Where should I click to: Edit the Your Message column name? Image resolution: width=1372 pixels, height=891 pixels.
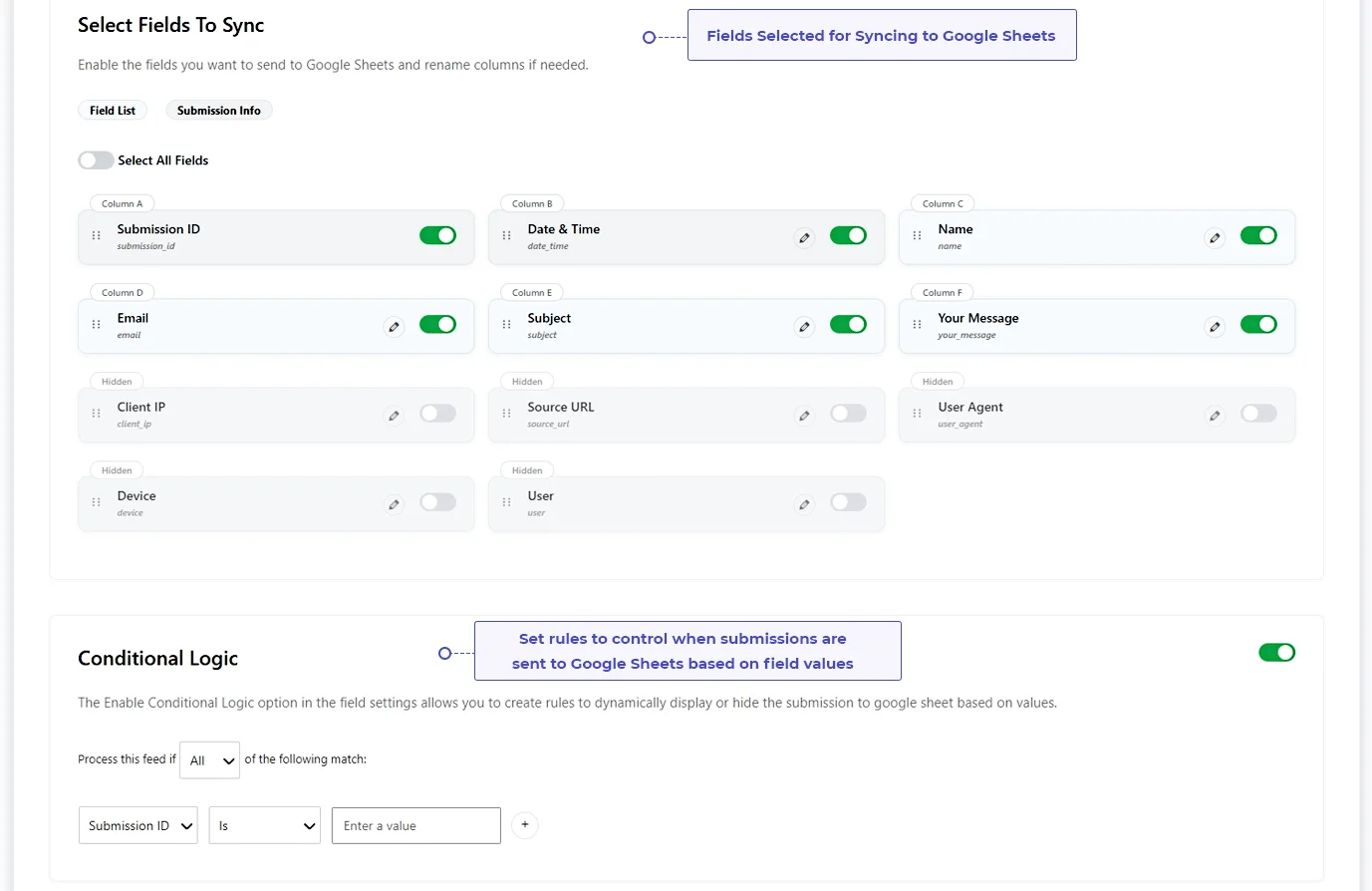click(1215, 326)
